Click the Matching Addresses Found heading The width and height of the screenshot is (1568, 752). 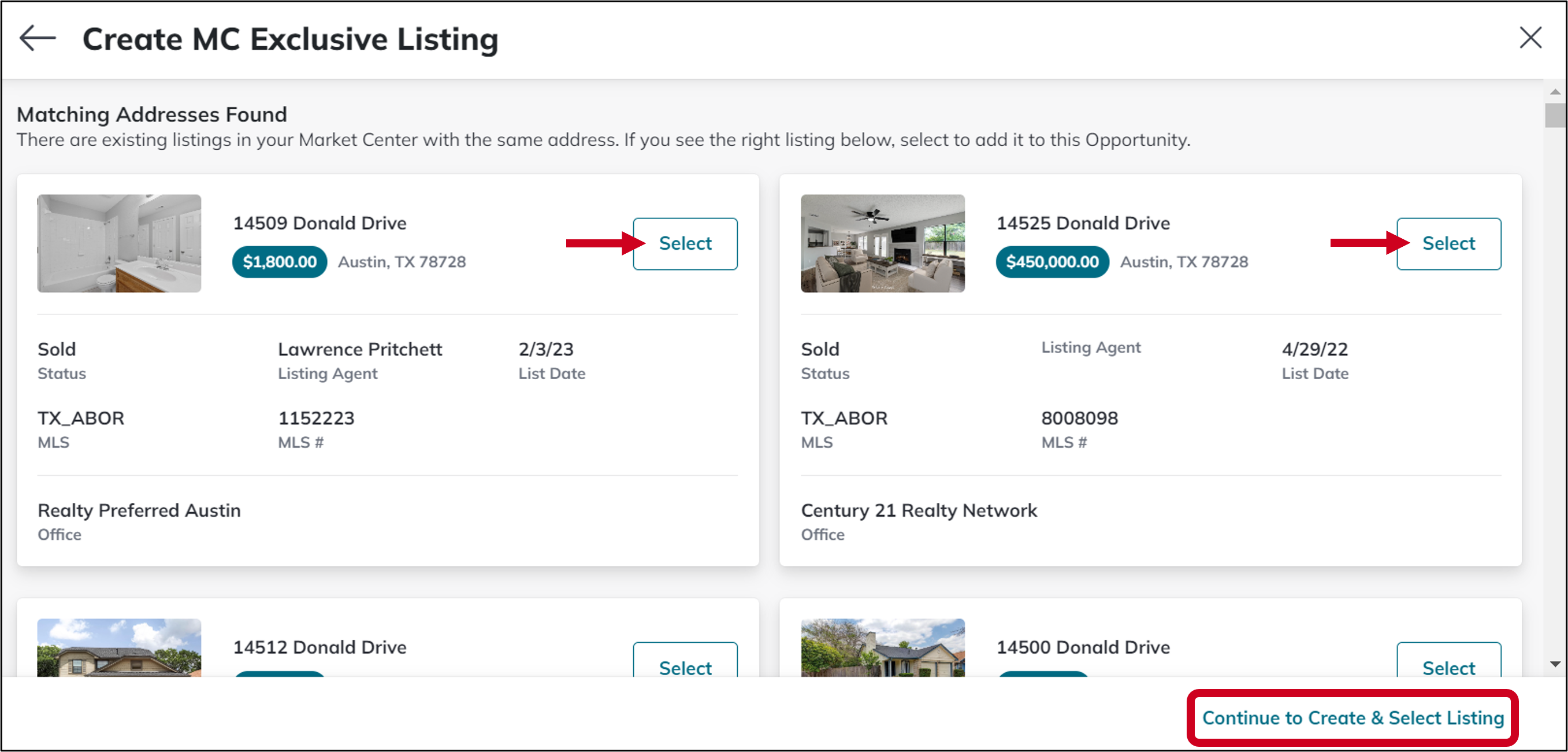[x=151, y=114]
